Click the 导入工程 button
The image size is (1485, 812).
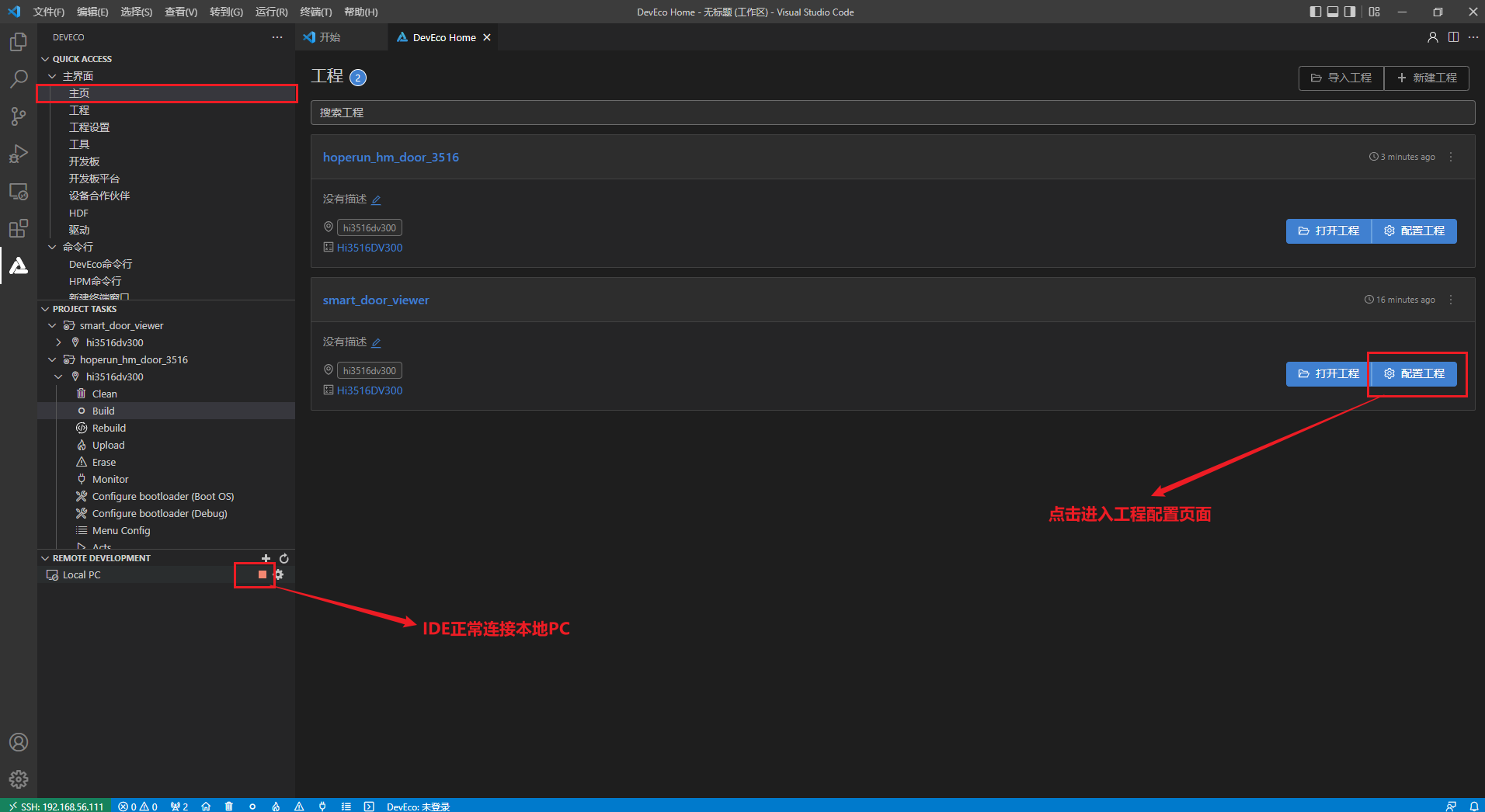point(1341,78)
